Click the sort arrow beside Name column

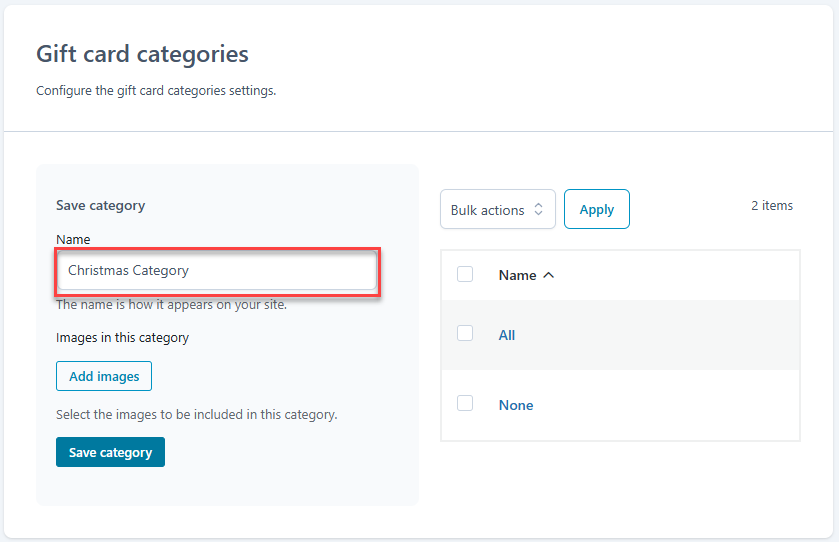(548, 275)
